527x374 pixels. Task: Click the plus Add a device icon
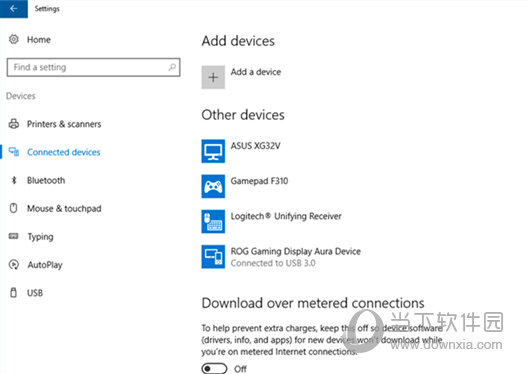click(213, 77)
